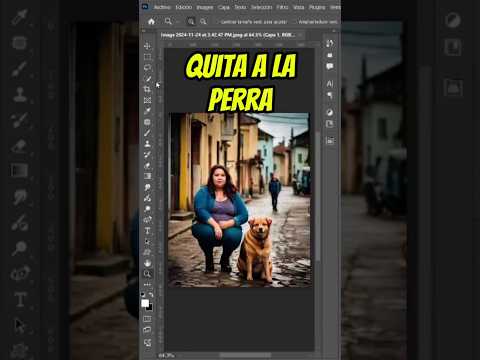Open the Plugins menu
The image size is (480, 360).
317,7
